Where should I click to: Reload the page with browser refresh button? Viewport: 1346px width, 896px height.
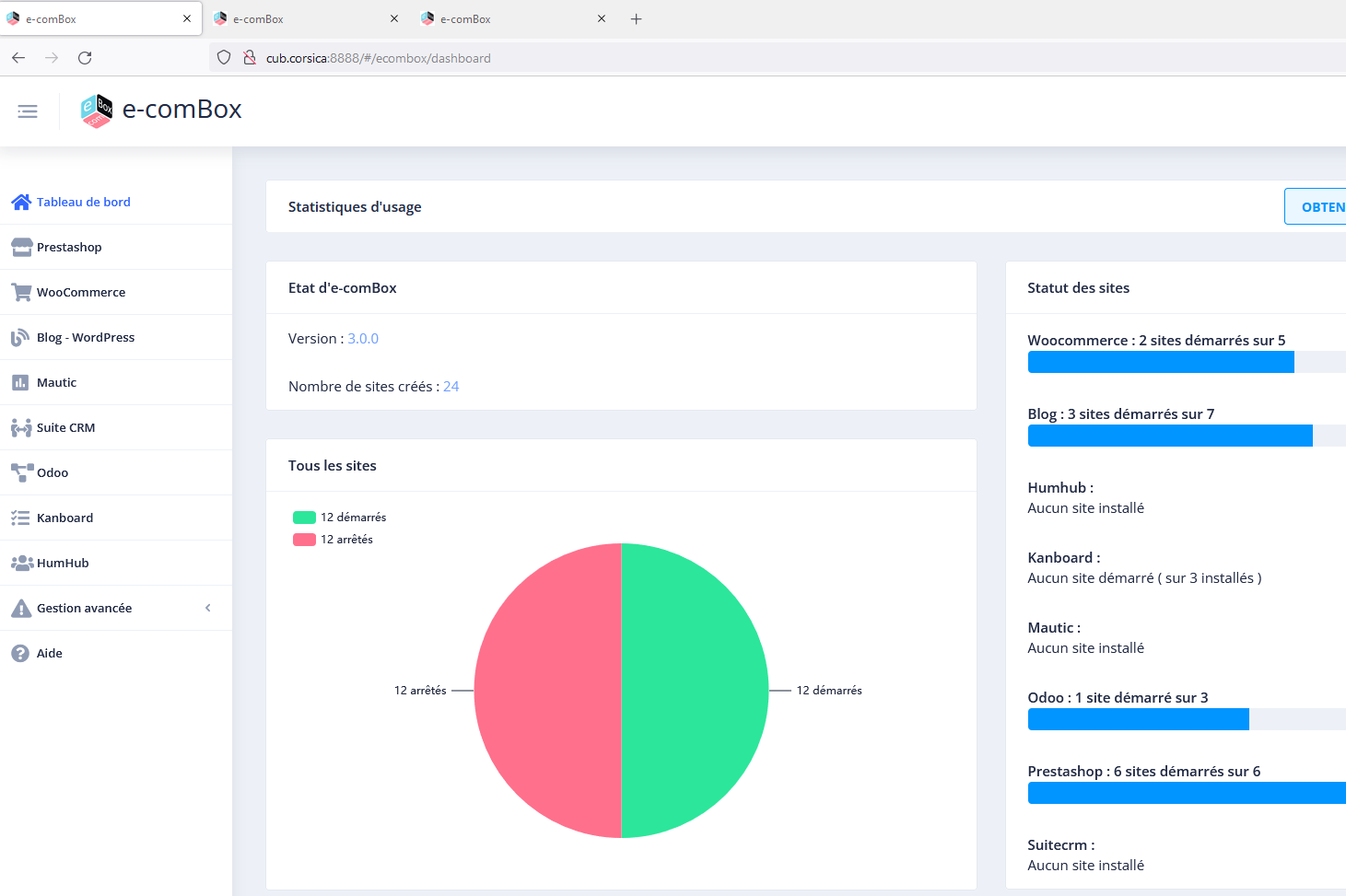click(x=85, y=58)
